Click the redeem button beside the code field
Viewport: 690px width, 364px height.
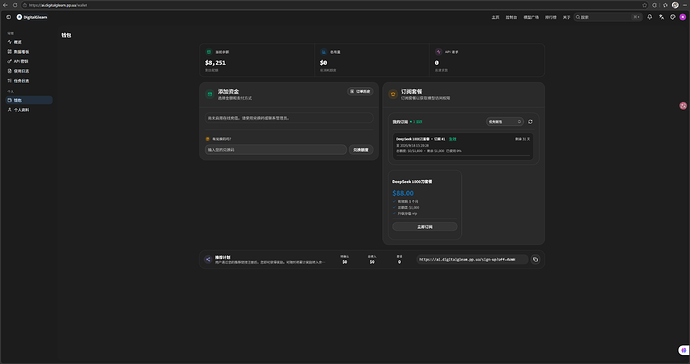pos(361,150)
